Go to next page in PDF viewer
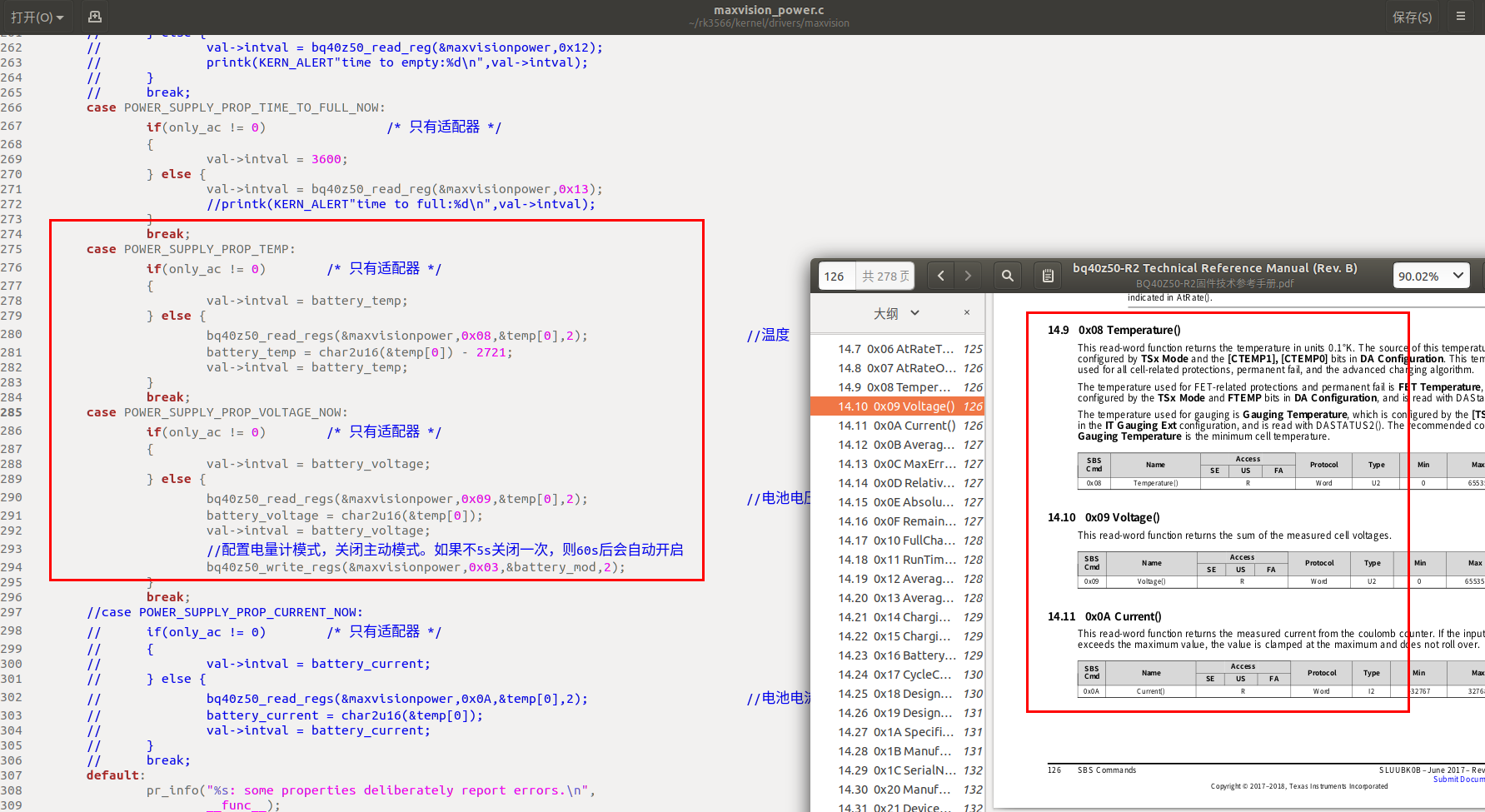 pyautogui.click(x=968, y=276)
